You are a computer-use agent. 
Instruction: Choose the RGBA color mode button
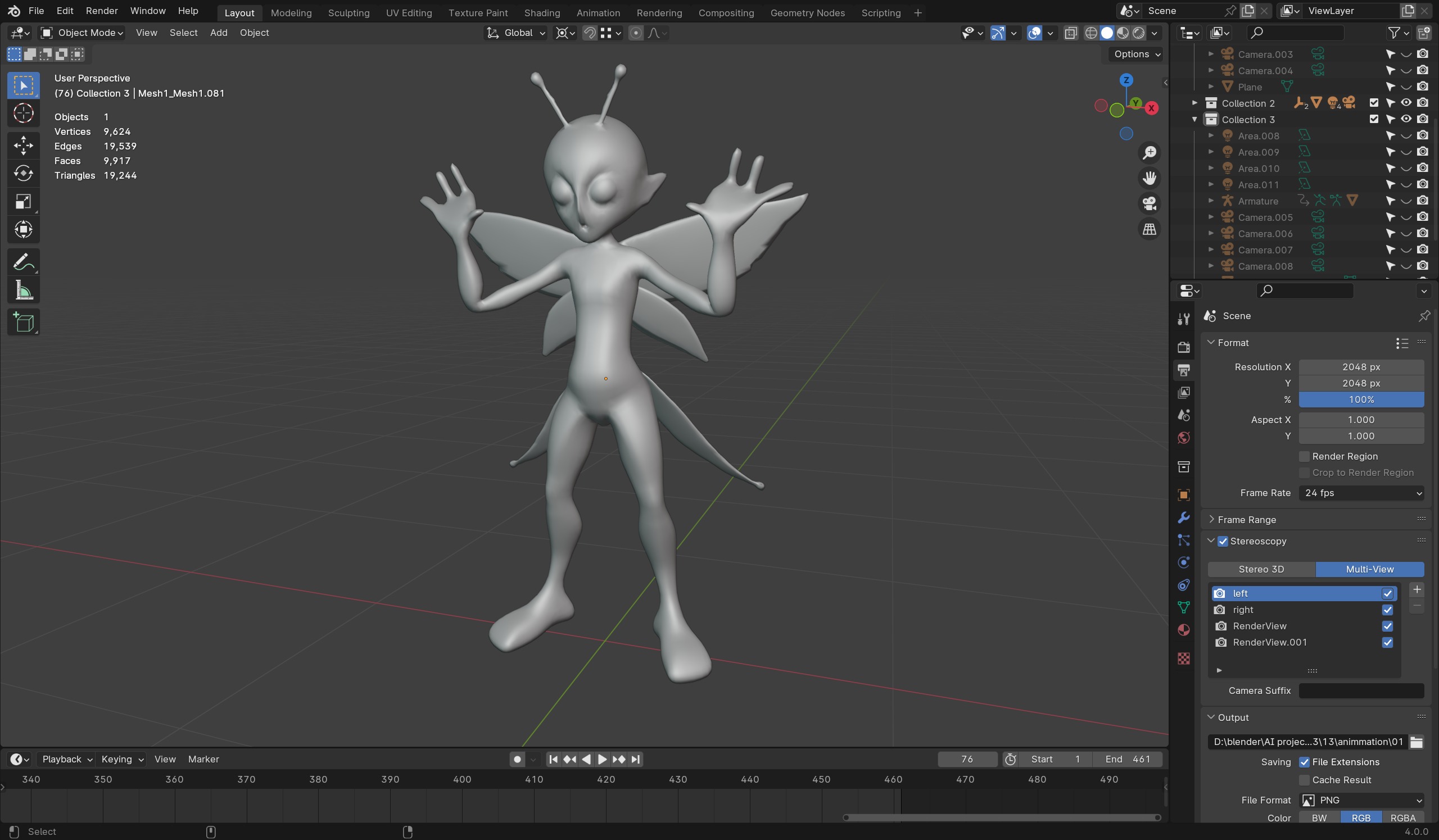tap(1402, 818)
